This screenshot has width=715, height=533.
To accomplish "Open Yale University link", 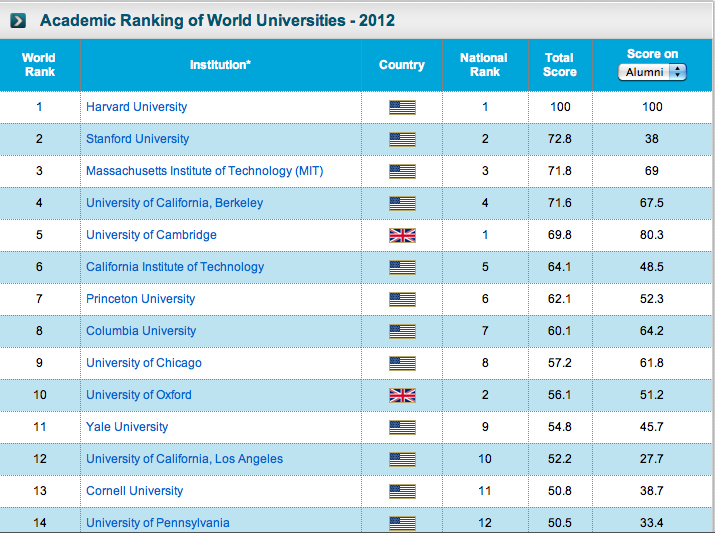I will tap(127, 427).
